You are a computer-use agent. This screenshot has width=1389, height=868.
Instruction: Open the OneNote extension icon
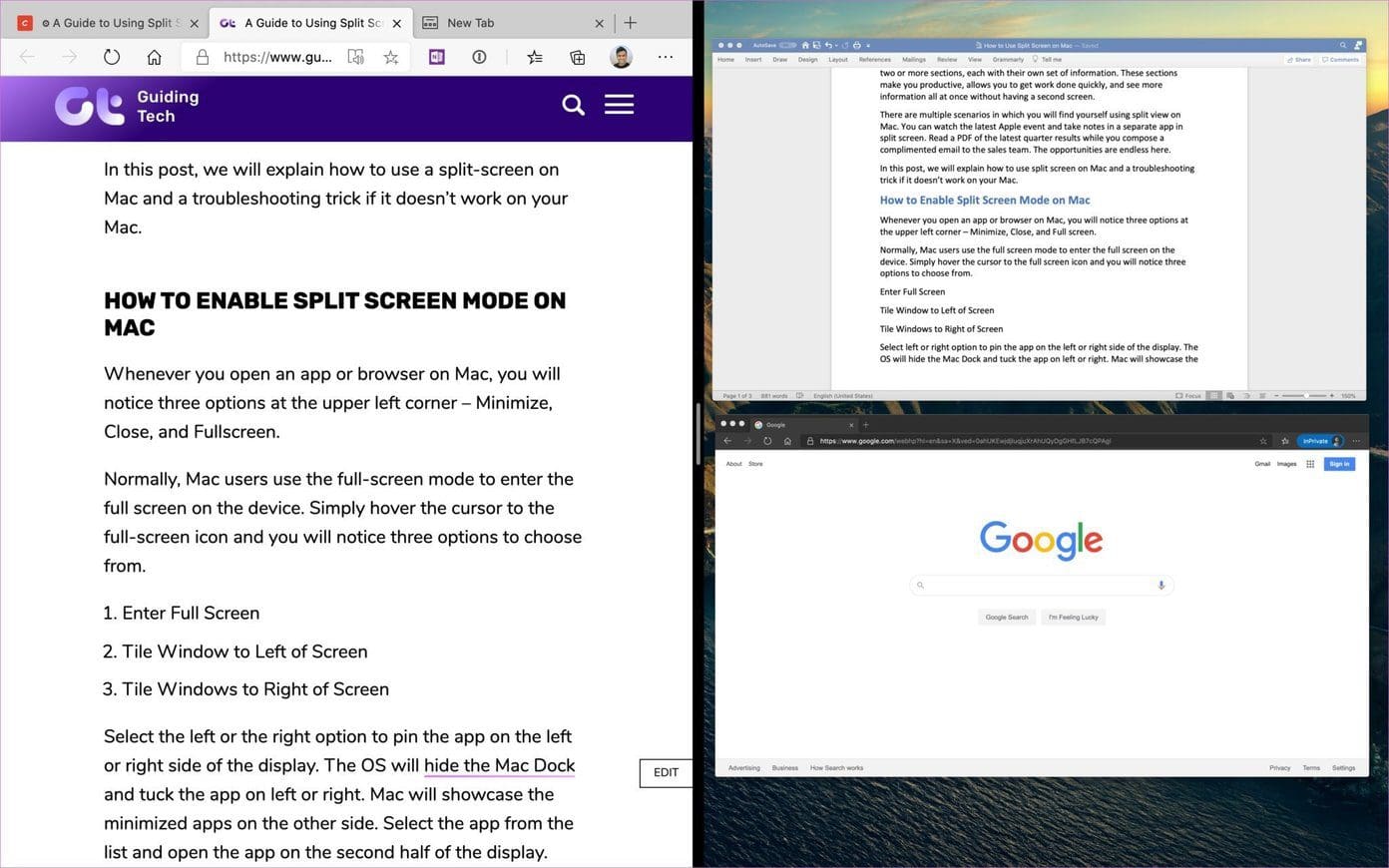tap(437, 57)
